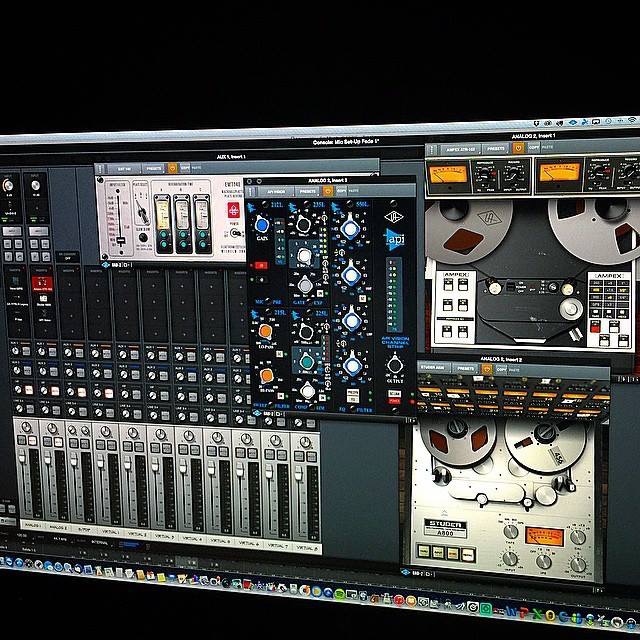Click the orange Lo Pass knob on API 215L

[x=265, y=331]
